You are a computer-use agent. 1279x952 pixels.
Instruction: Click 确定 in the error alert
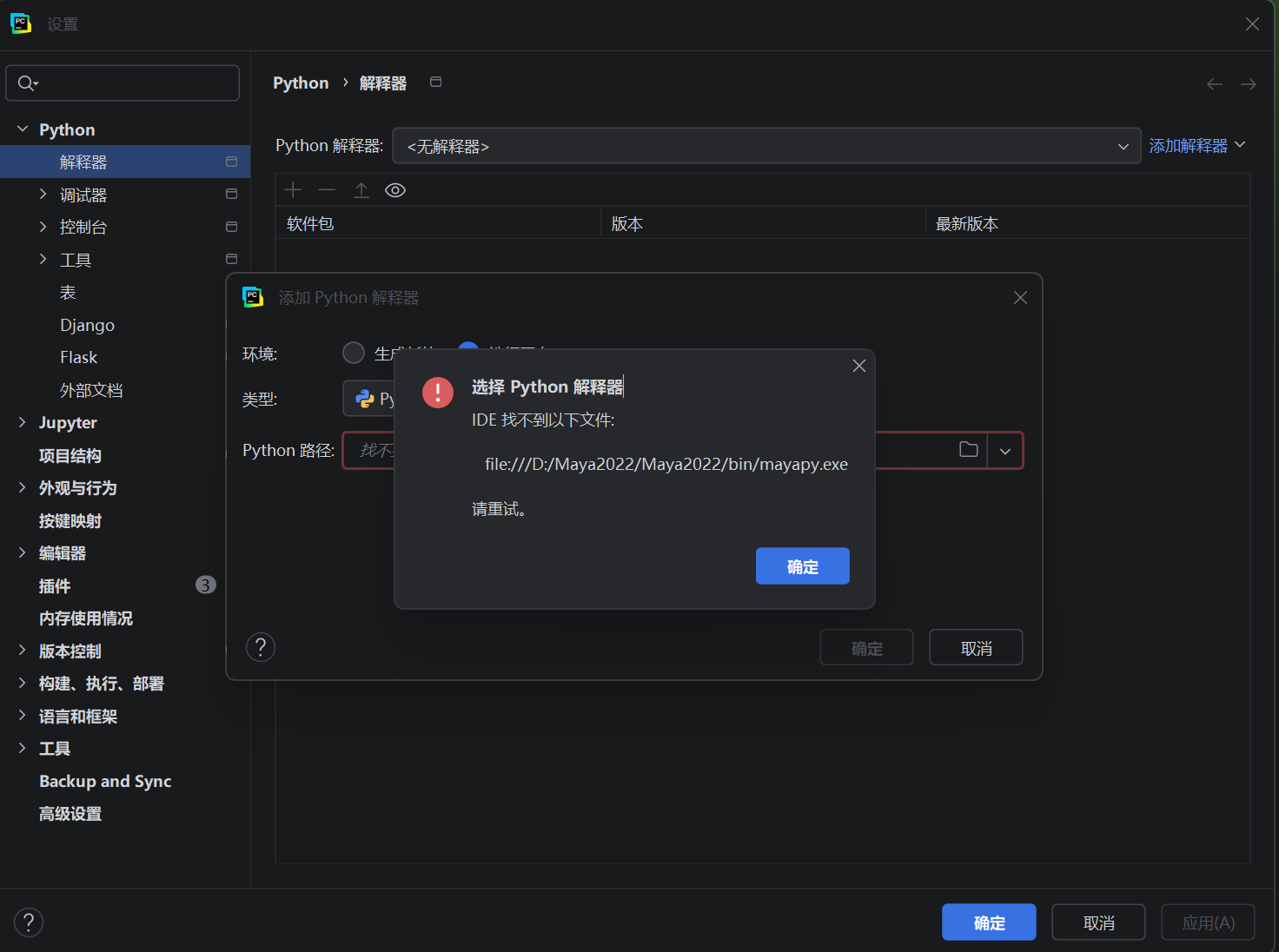tap(803, 566)
